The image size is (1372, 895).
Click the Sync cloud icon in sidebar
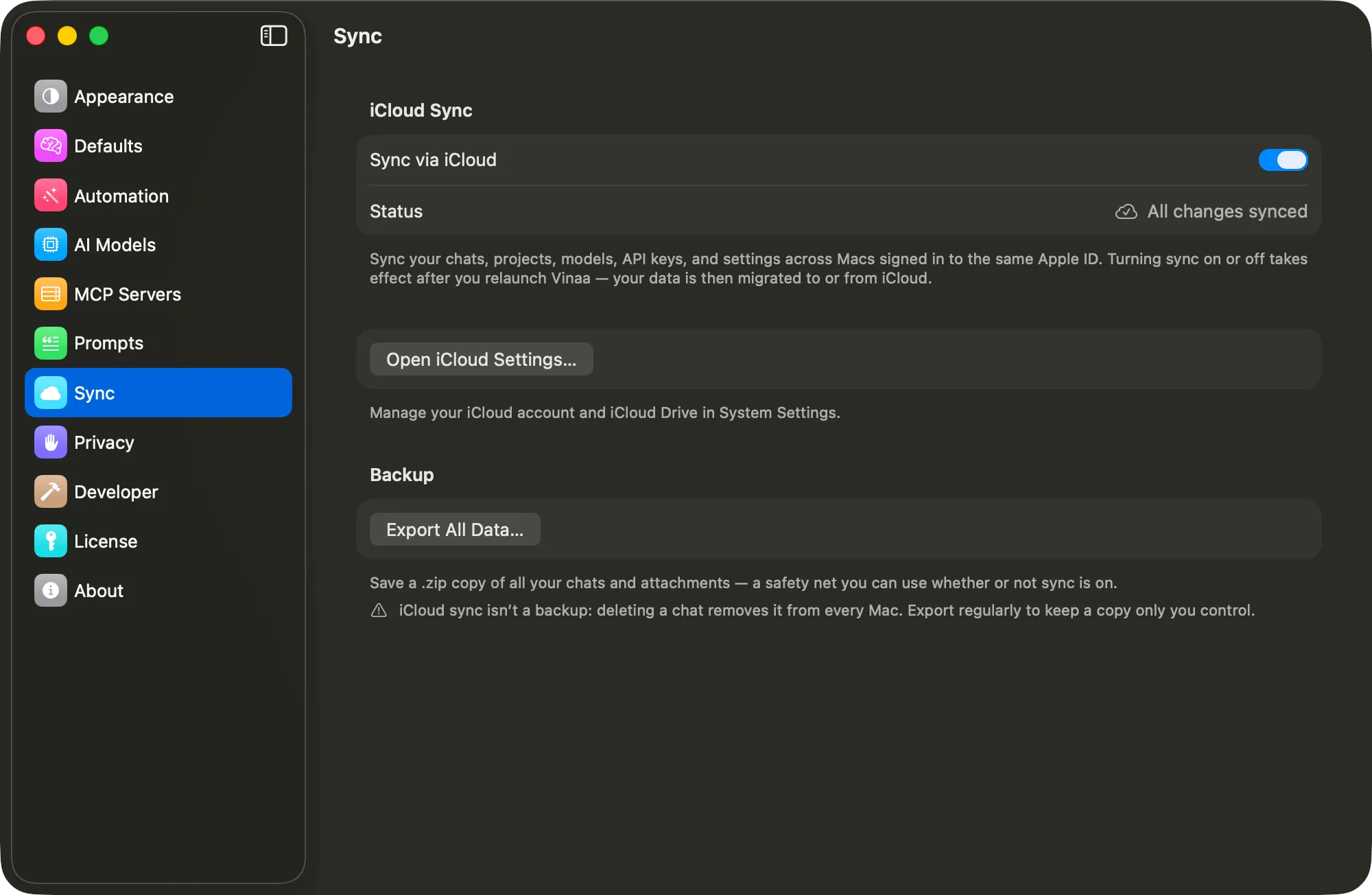coord(51,393)
